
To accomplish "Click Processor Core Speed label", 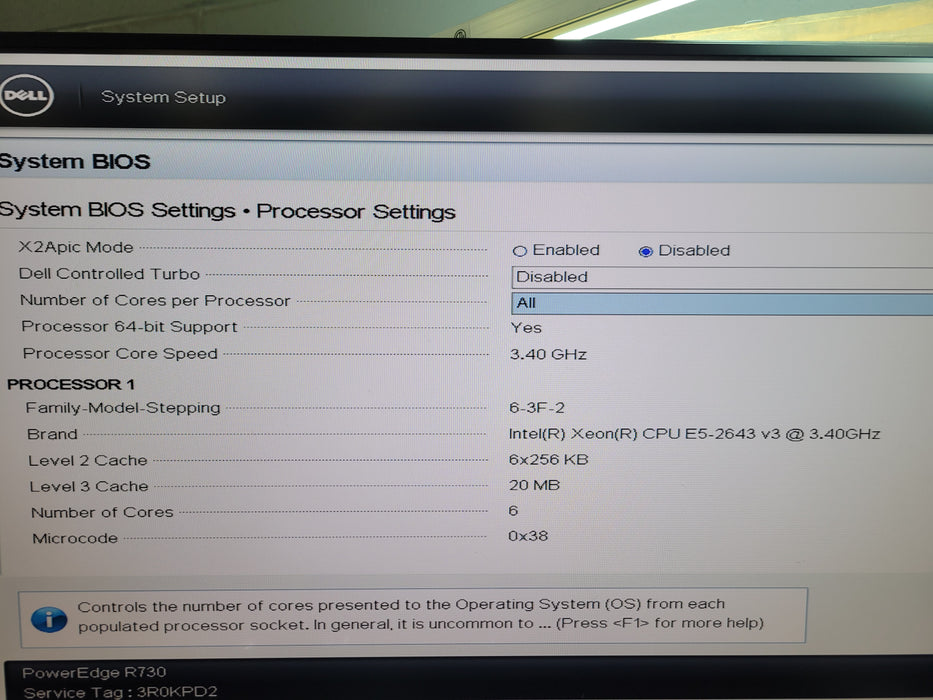I will click(x=120, y=354).
